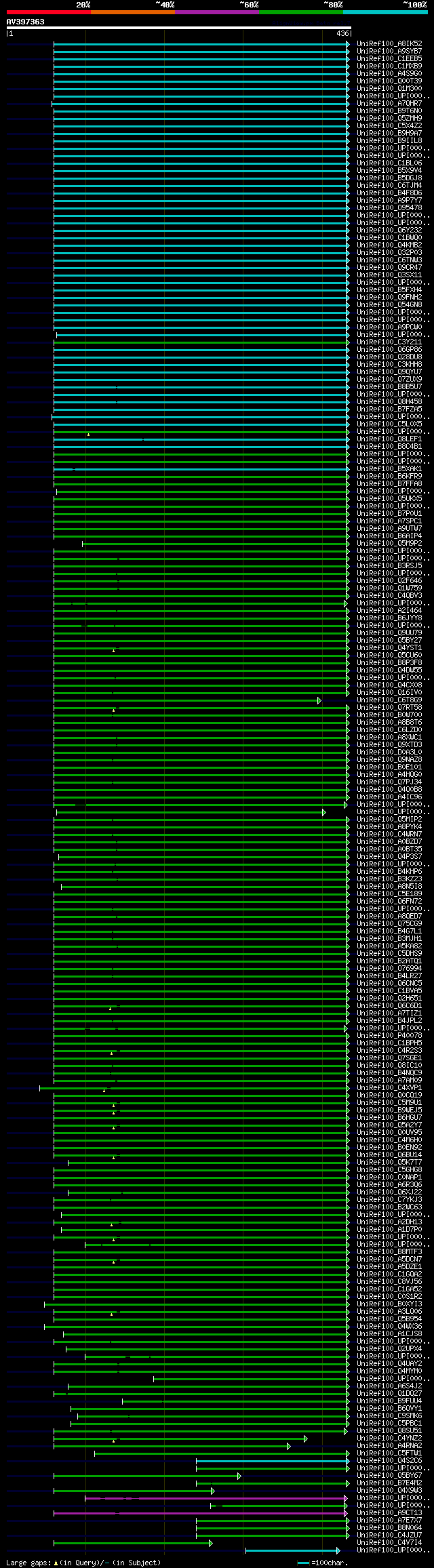Select label UniRef100_A4RNA2
This screenshot has width=434, height=1568.
[389, 1446]
